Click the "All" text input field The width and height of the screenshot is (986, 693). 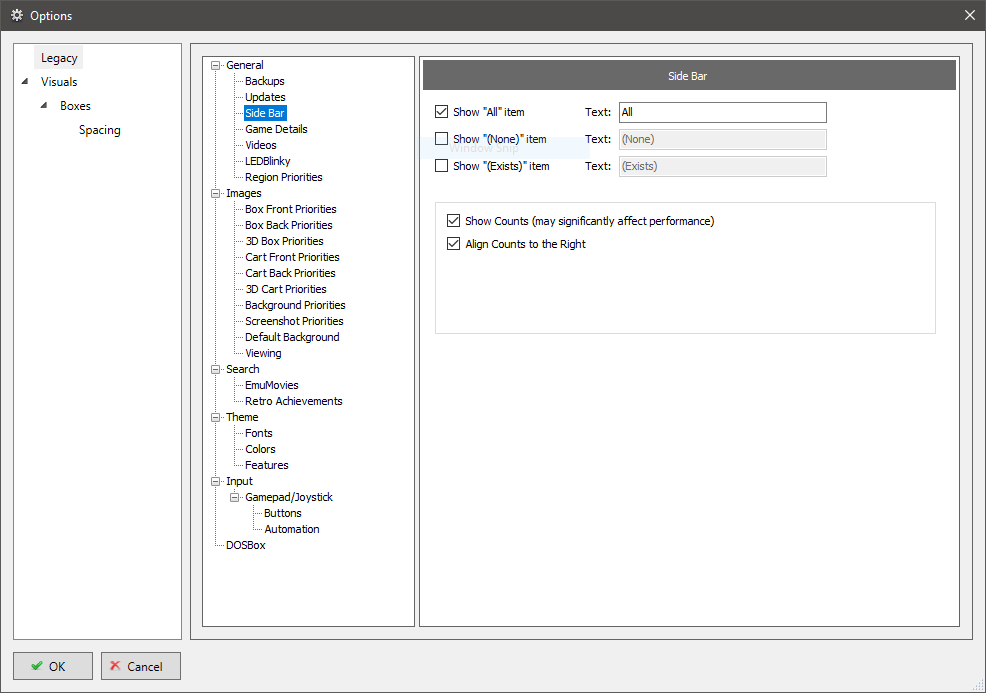coord(722,113)
